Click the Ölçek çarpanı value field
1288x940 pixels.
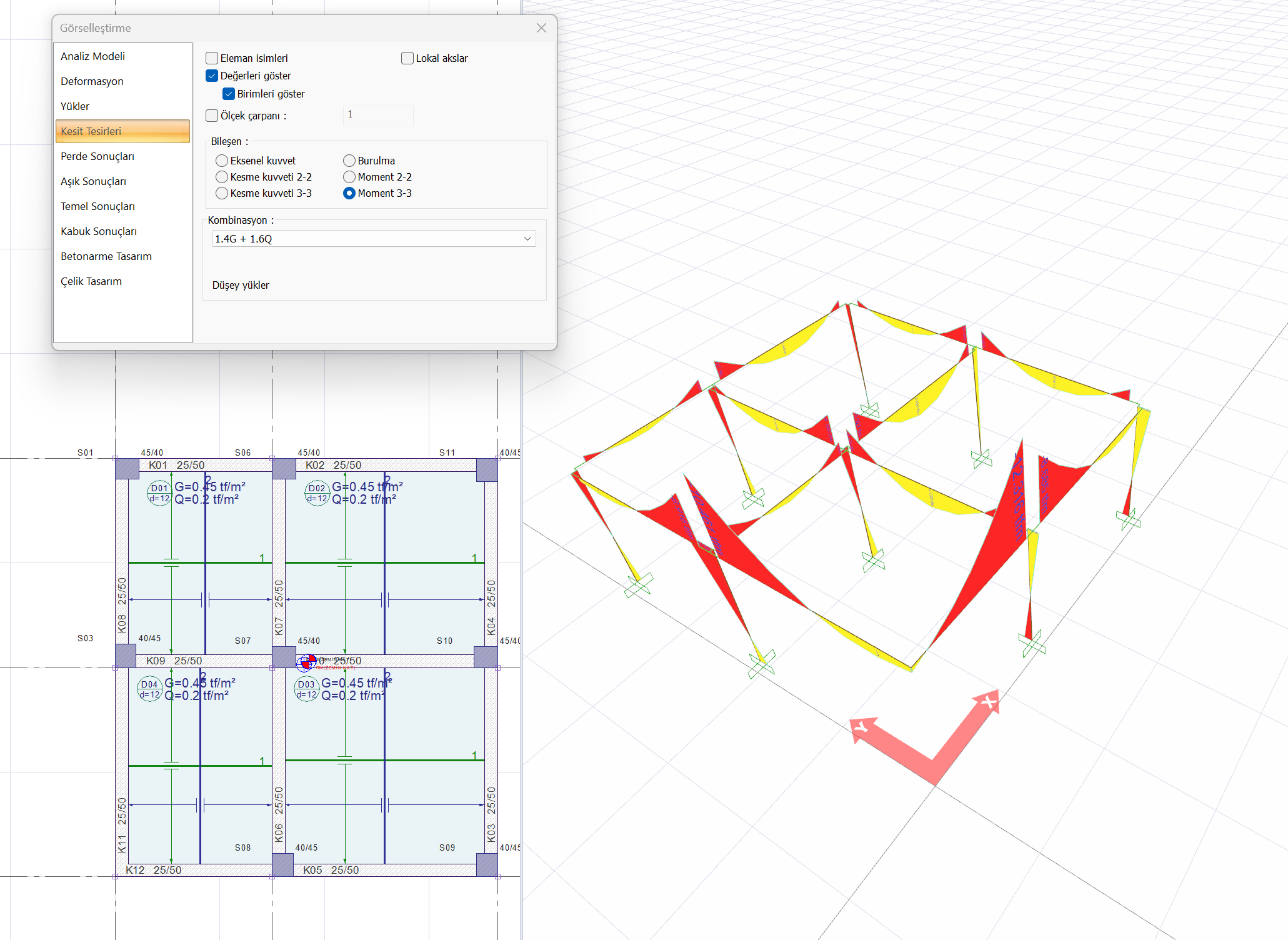(x=377, y=115)
